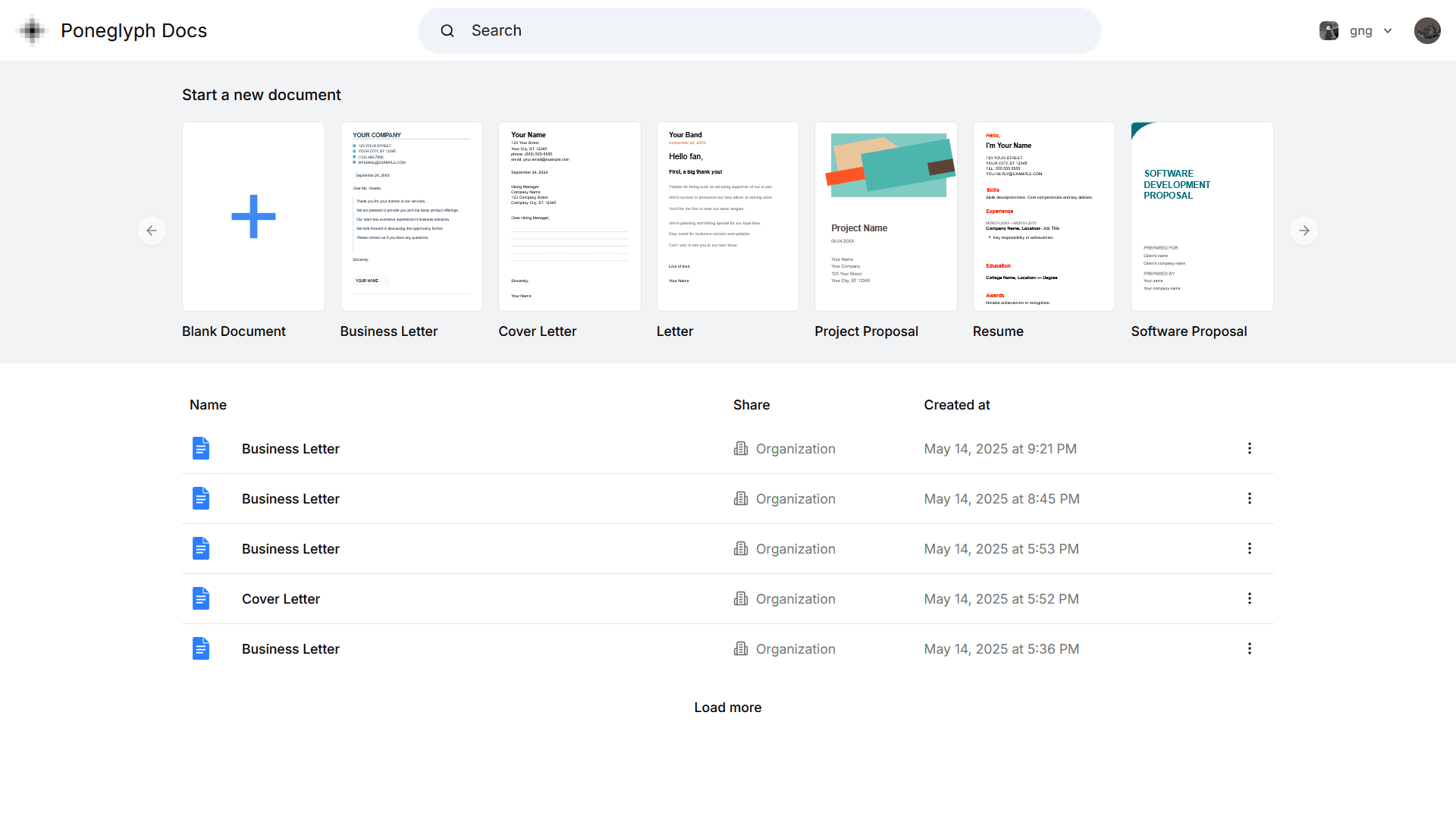Open the gng organization dropdown
Screen dimensions: 1456x819
[x=1357, y=30]
